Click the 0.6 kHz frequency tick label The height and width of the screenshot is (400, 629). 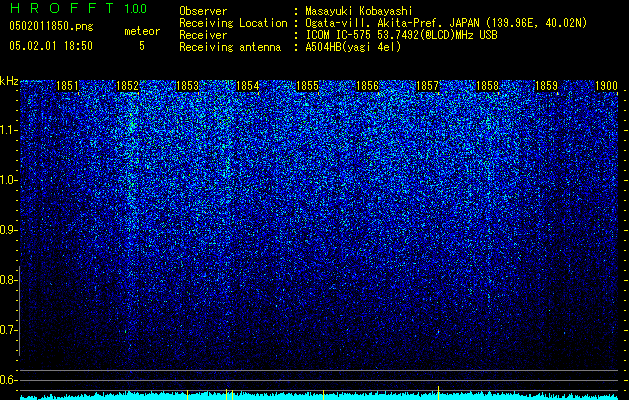[8, 380]
